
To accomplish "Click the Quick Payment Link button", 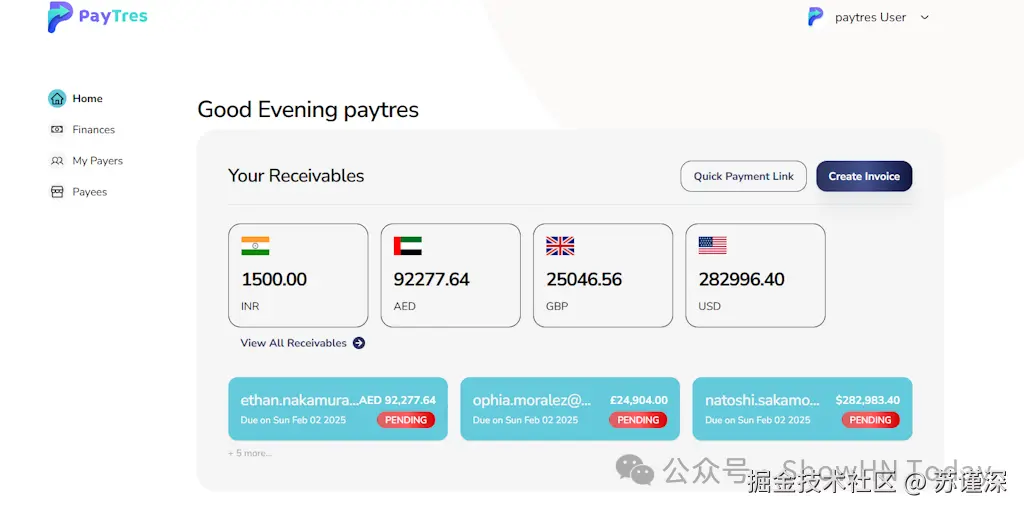I will pos(743,176).
